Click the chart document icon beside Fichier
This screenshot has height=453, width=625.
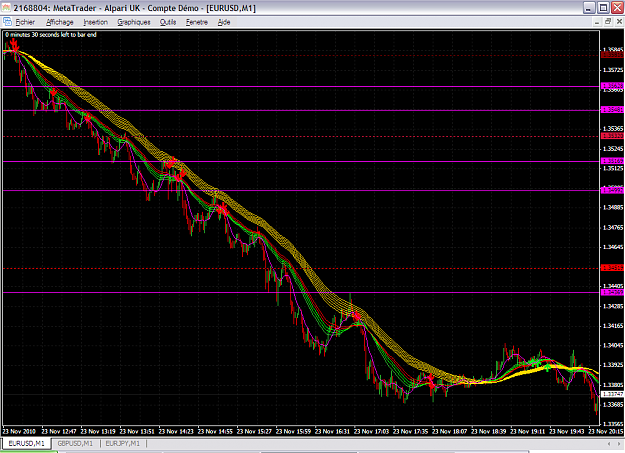7,22
